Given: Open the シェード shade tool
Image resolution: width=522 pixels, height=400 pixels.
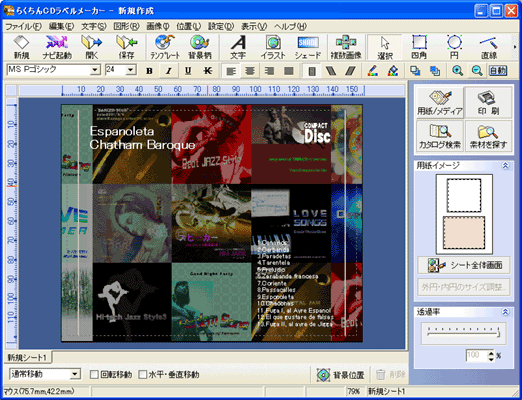Looking at the screenshot, I should pyautogui.click(x=308, y=47).
